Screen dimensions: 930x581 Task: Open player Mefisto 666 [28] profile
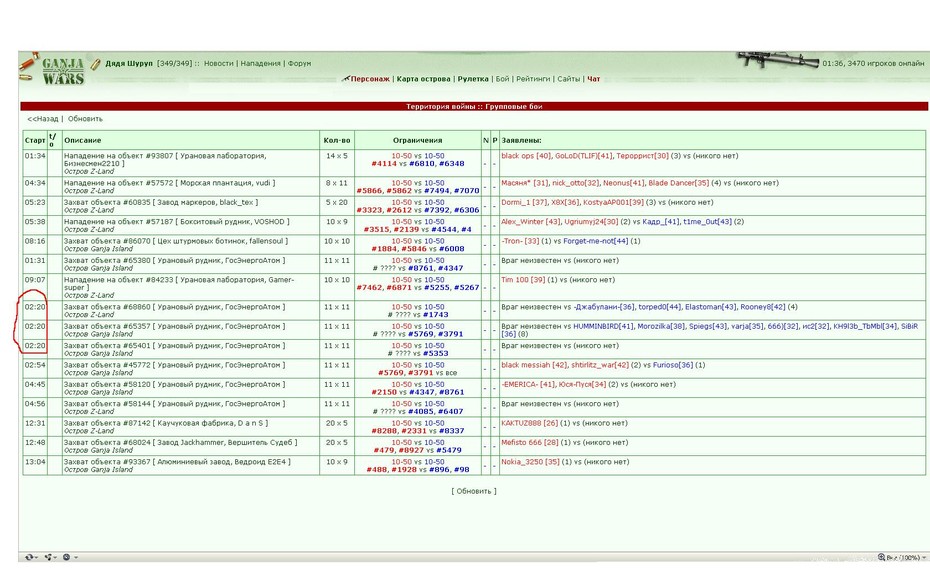(x=530, y=442)
